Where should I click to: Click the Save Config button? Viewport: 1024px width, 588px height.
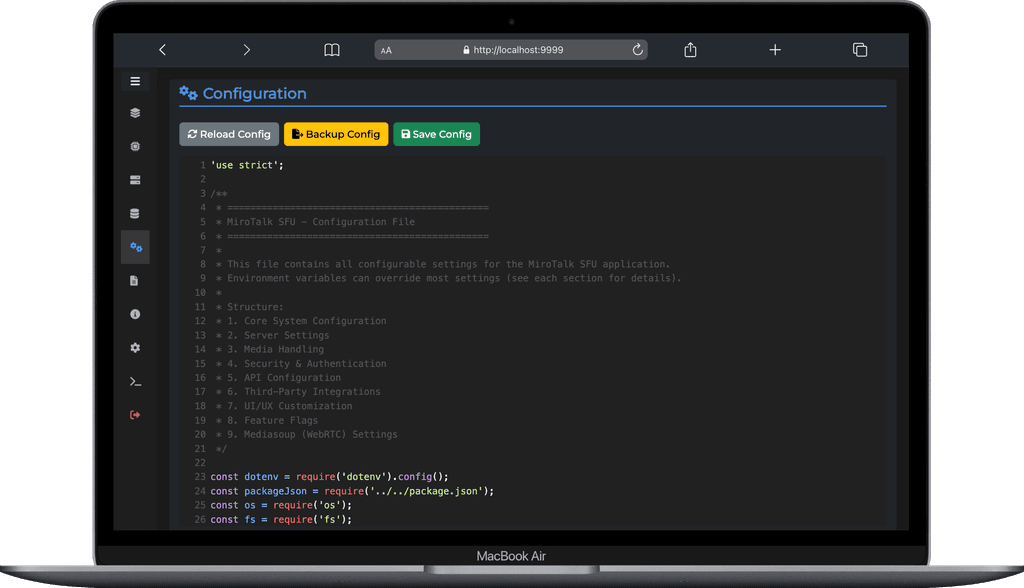[x=436, y=134]
